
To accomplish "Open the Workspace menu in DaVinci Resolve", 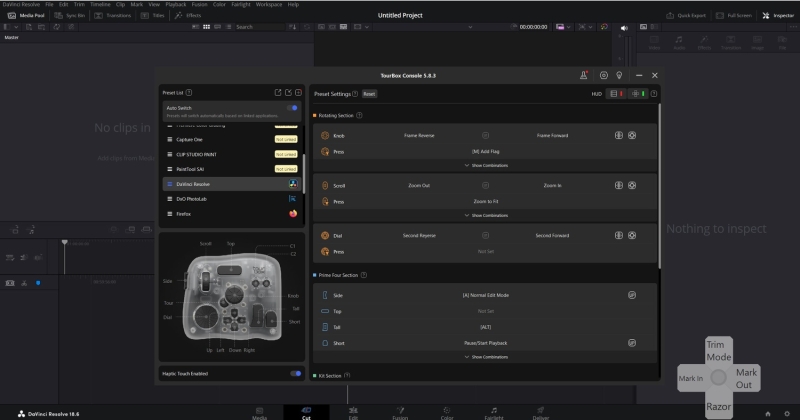I will (269, 4).
